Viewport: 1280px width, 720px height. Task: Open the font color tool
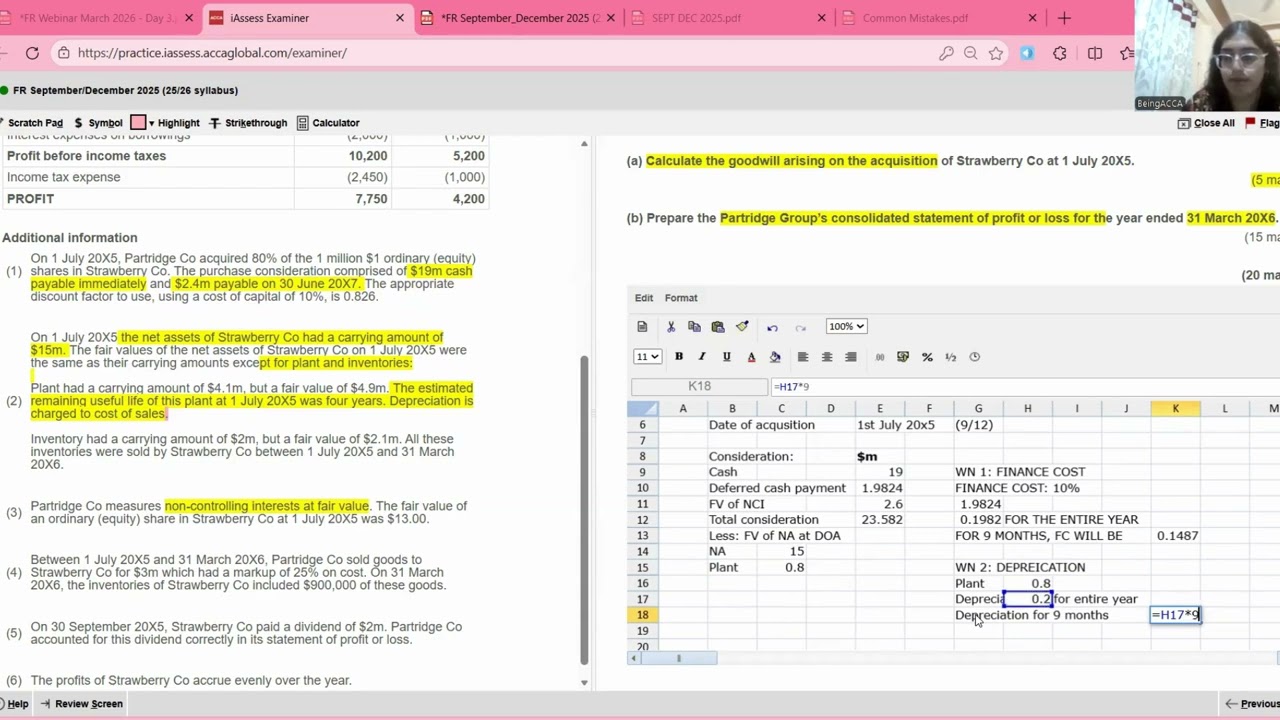751,357
